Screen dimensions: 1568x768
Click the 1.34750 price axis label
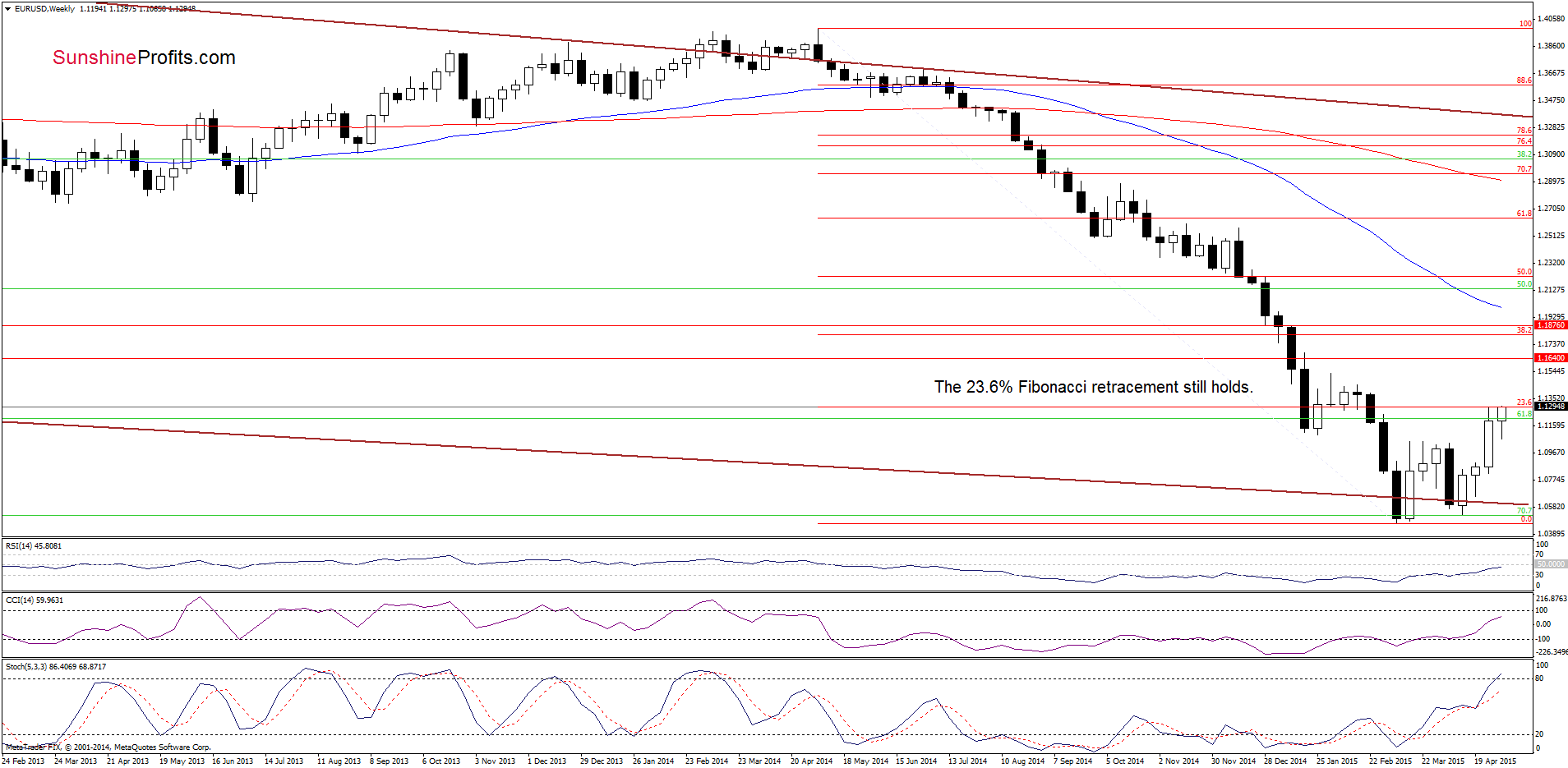click(1551, 100)
